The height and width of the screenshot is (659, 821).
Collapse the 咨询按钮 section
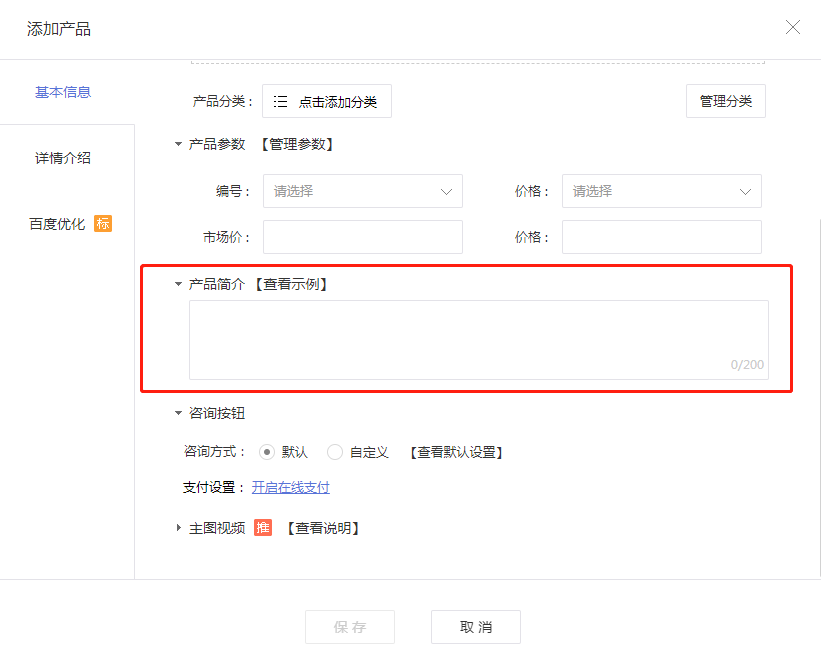(178, 413)
